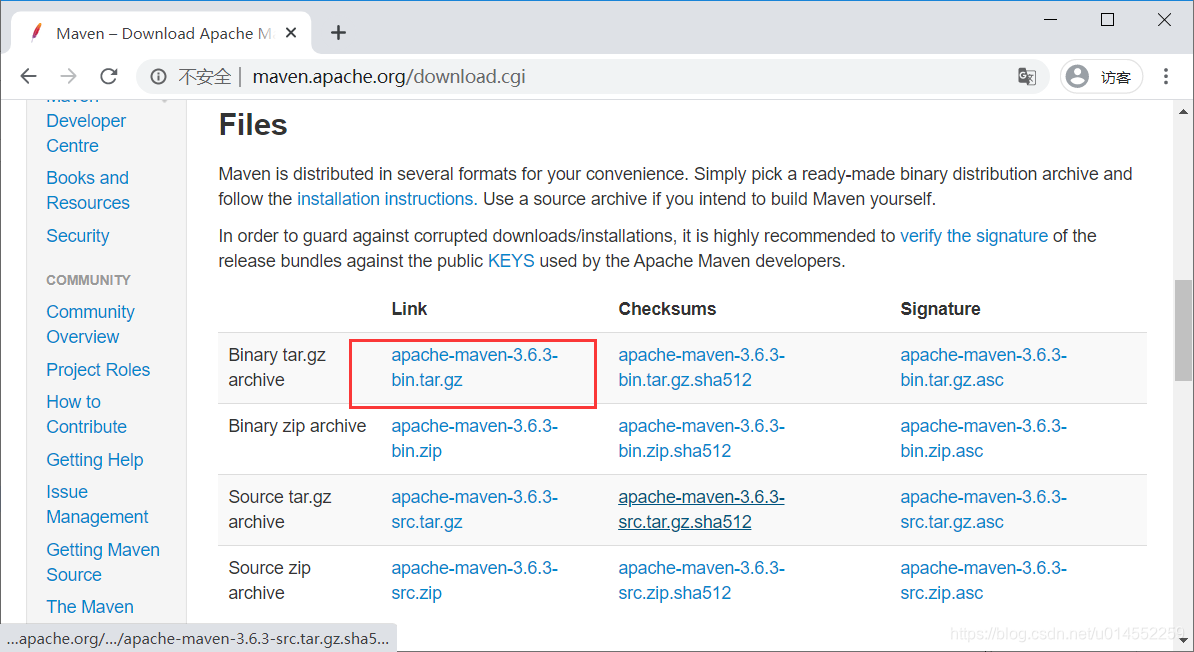Go back to the previous page

[28, 76]
